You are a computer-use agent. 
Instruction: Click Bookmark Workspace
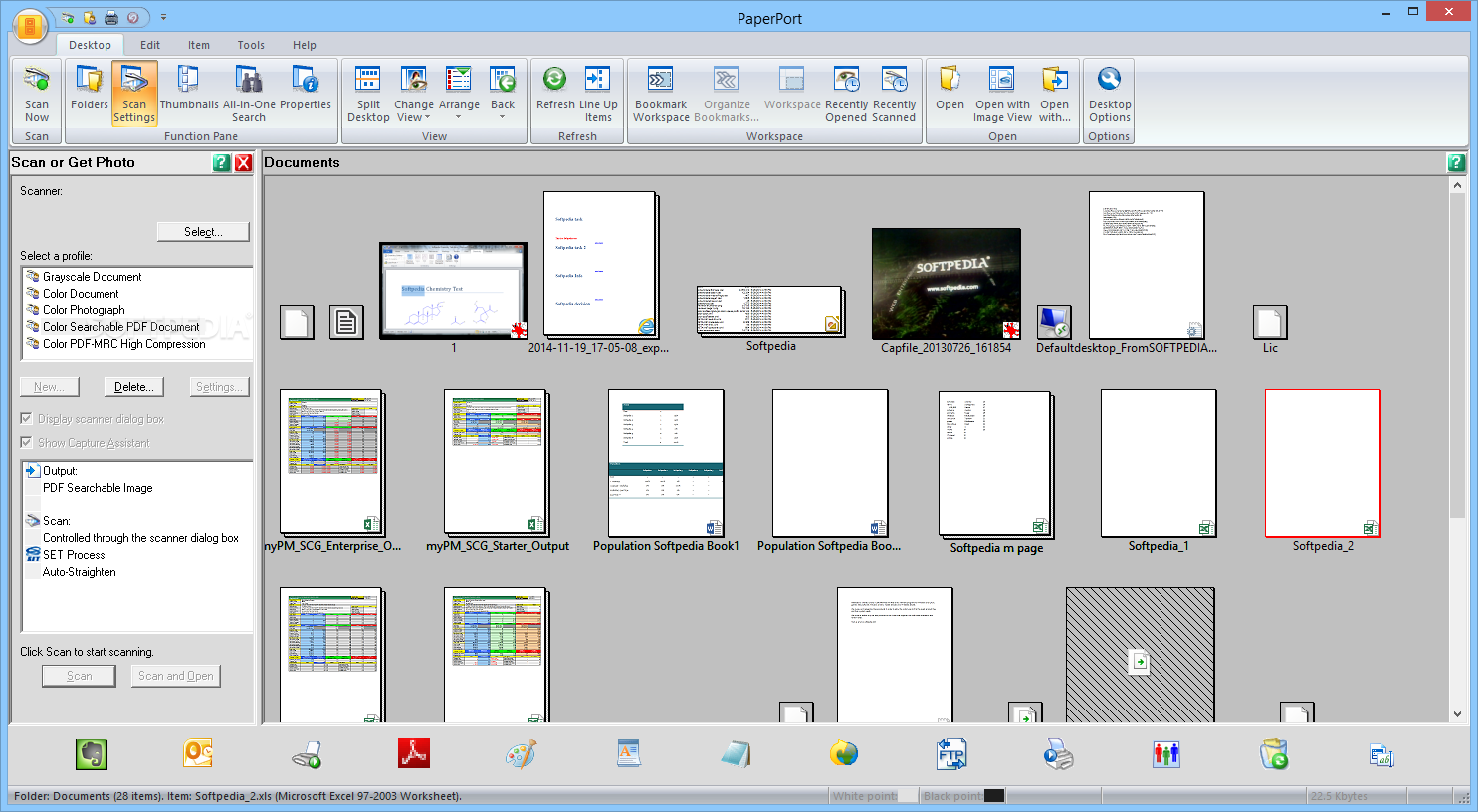tap(661, 94)
